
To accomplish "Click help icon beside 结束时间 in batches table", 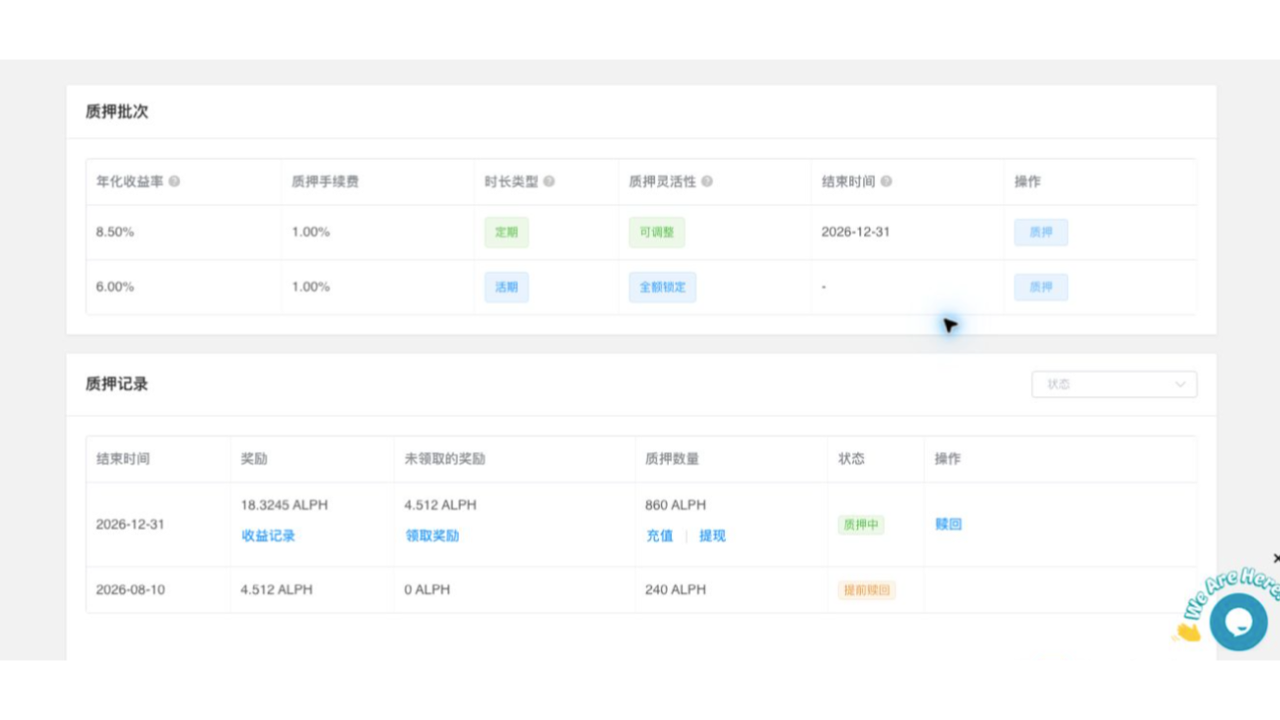I will pos(886,182).
